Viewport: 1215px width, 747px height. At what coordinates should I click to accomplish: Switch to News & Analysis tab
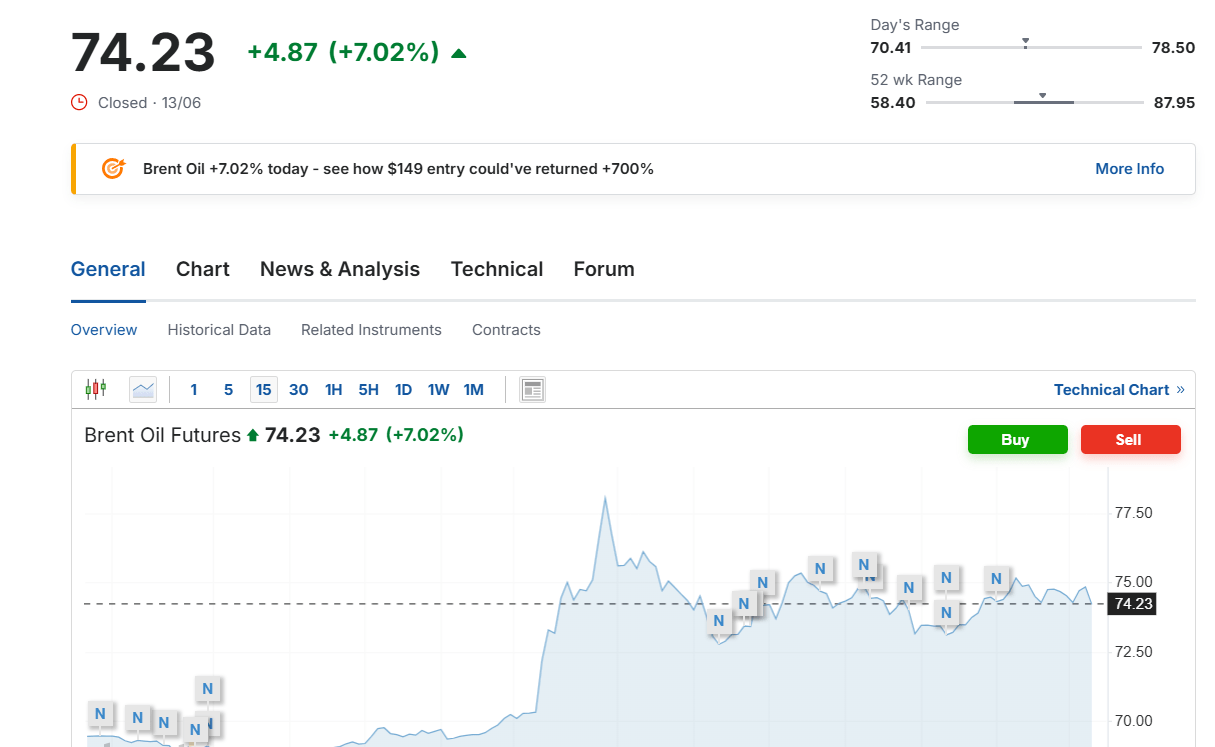(x=340, y=269)
